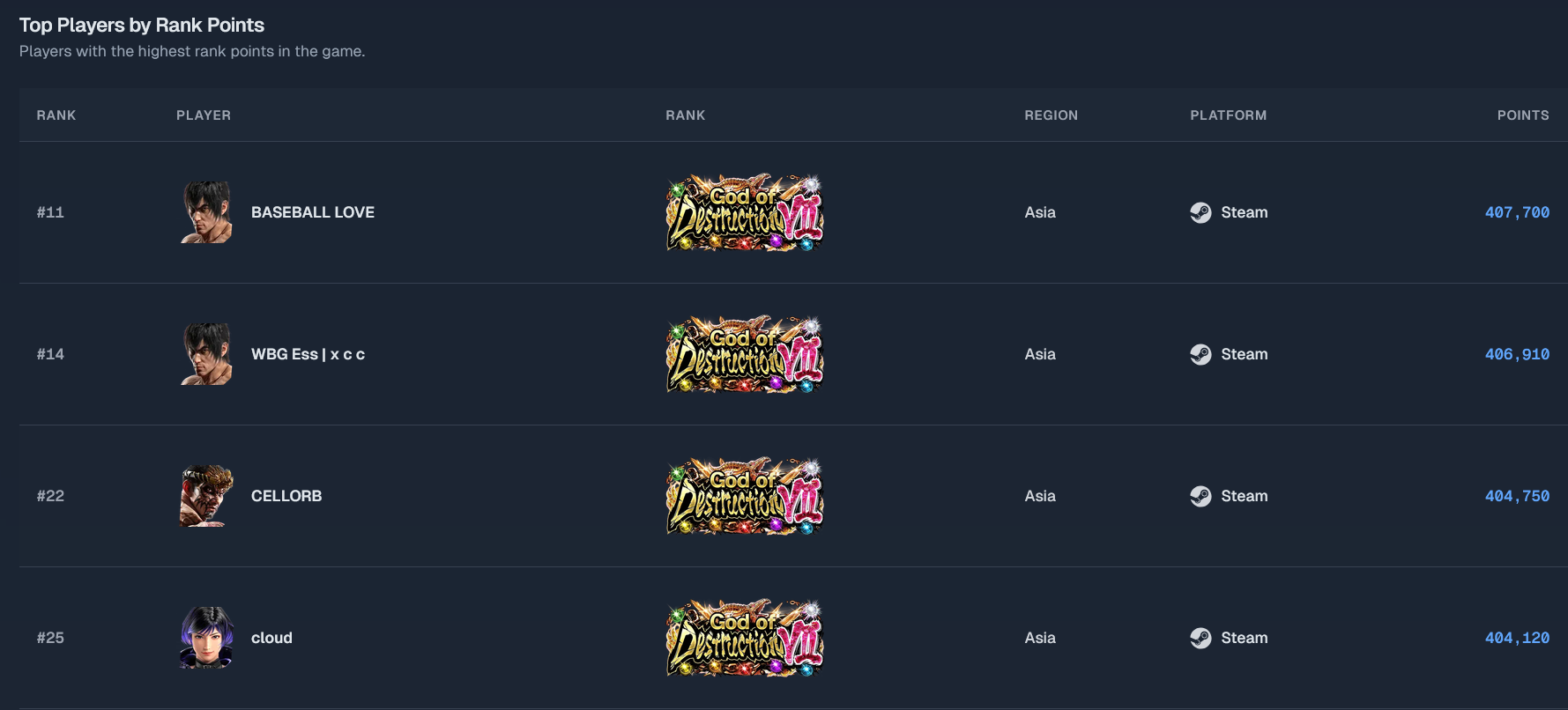1568x710 pixels.
Task: Click the Steam icon in row #25
Action: click(1200, 638)
